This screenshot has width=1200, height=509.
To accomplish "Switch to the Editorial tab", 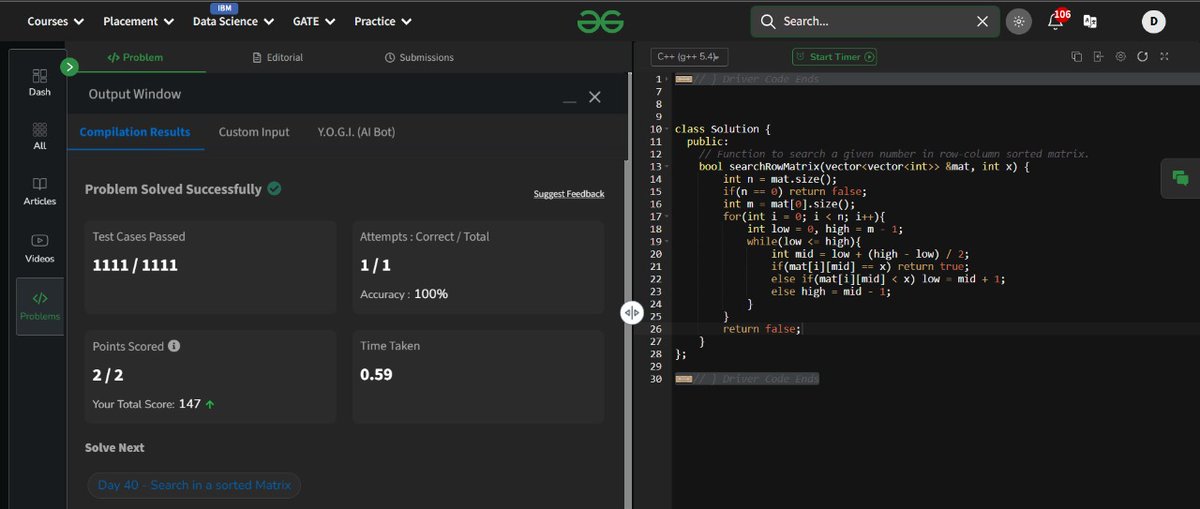I will [x=278, y=58].
